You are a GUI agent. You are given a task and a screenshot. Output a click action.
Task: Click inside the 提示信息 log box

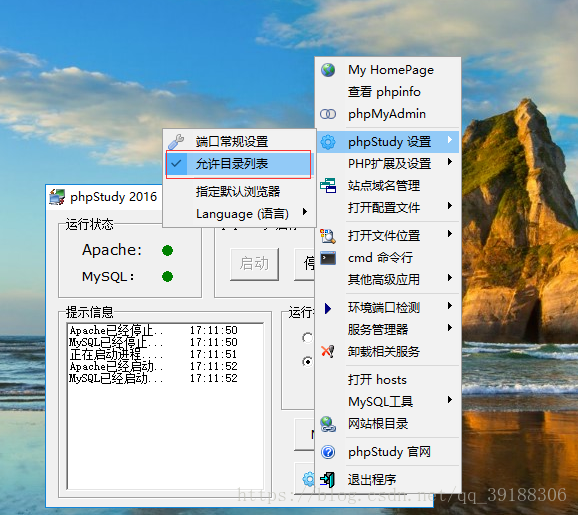166,406
